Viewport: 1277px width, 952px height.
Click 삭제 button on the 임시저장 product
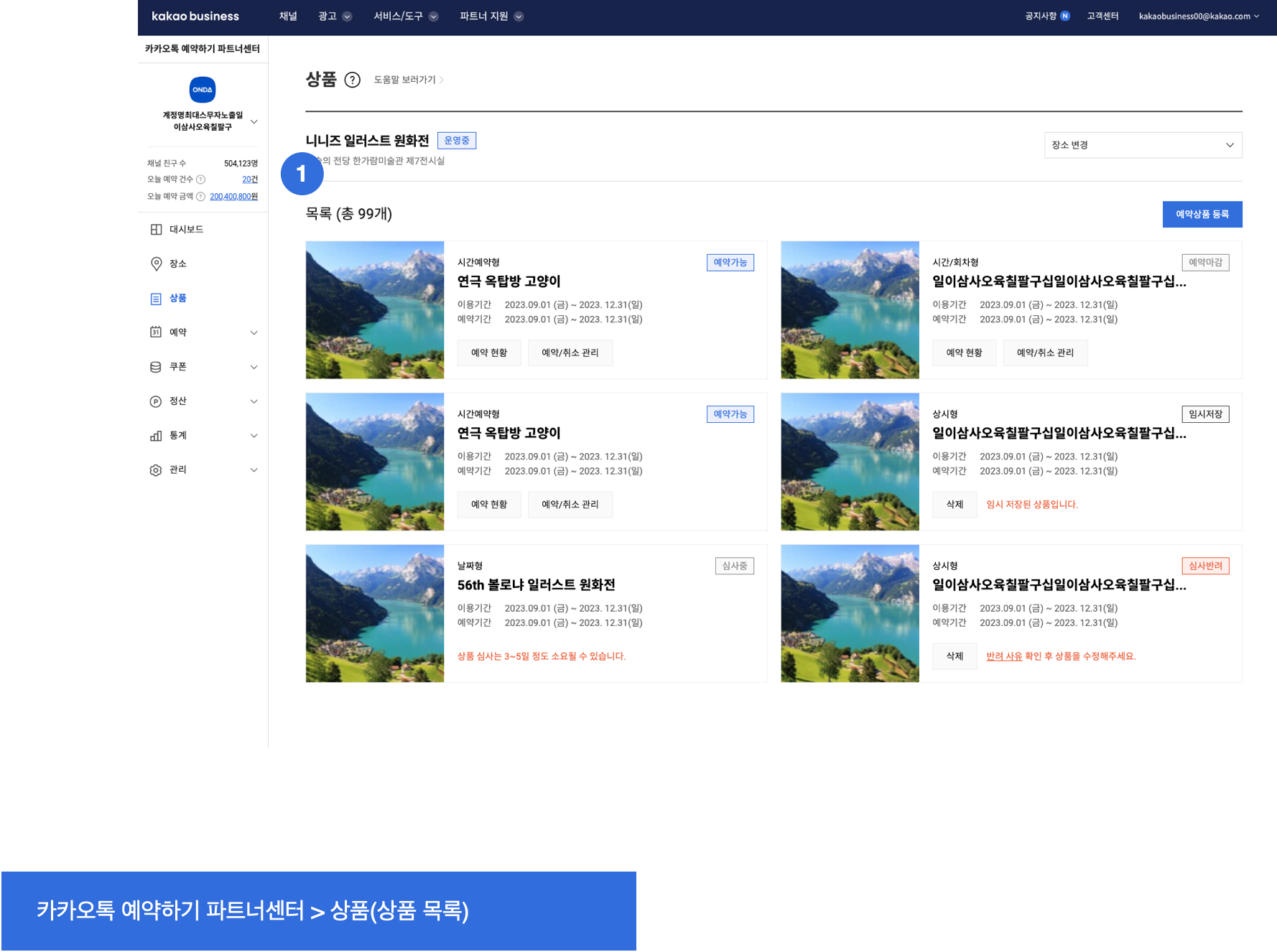(955, 505)
